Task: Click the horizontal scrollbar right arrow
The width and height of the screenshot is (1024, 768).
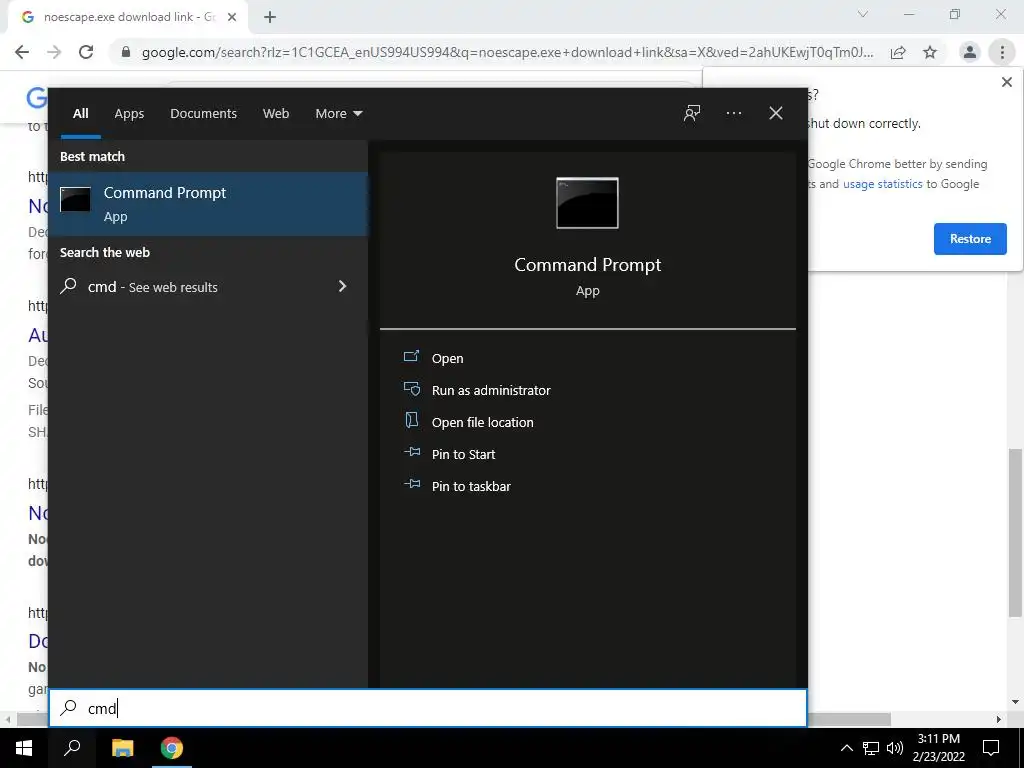Action: point(999,719)
